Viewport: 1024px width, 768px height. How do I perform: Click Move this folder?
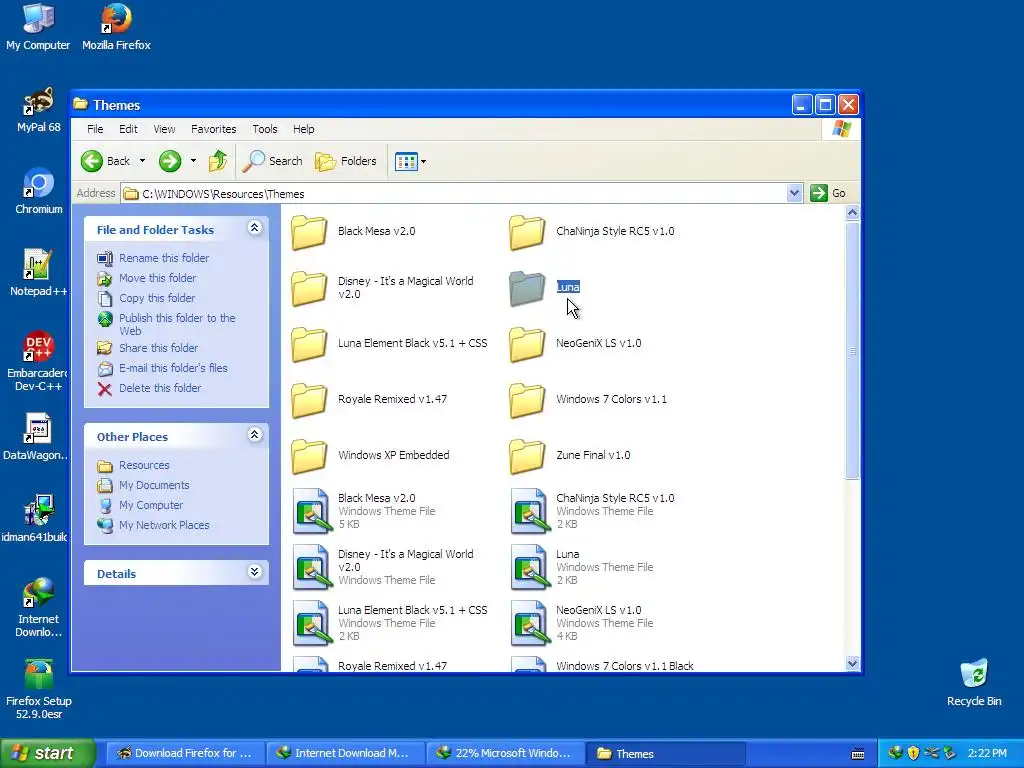point(157,278)
